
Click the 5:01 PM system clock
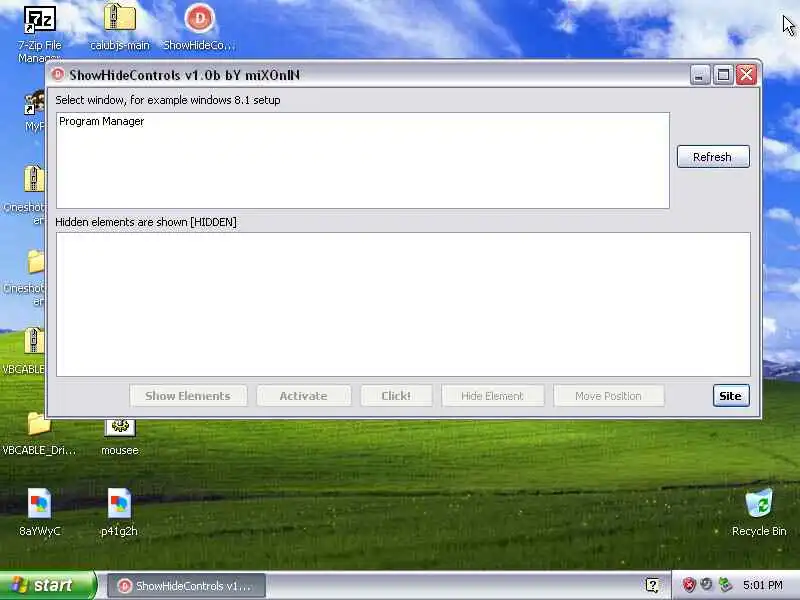(x=763, y=585)
